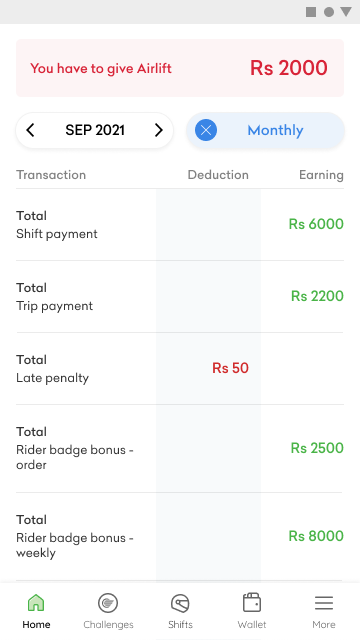
Task: Open Rider badge bonus - weekly row
Action: [x=180, y=537]
